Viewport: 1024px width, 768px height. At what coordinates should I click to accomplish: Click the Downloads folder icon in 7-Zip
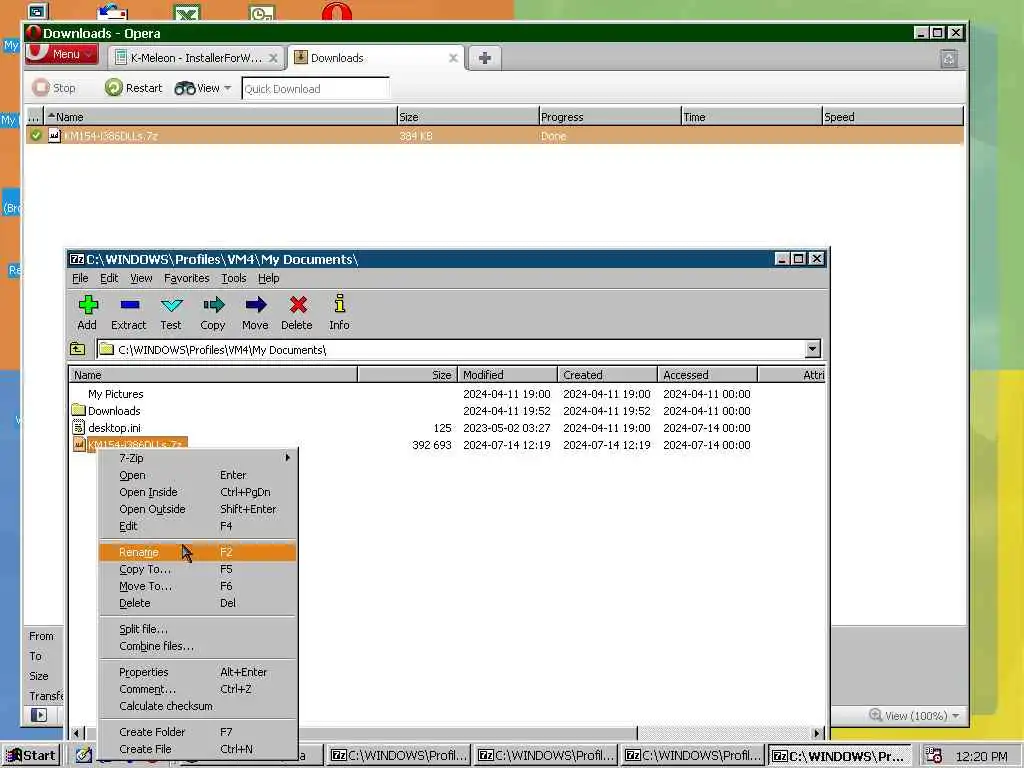coord(78,410)
